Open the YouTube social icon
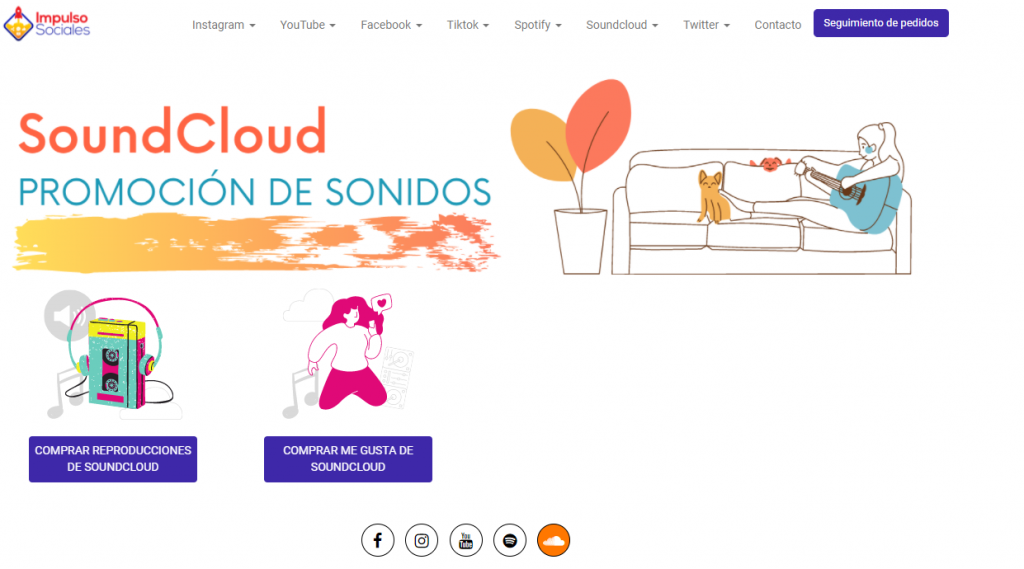 pos(466,540)
